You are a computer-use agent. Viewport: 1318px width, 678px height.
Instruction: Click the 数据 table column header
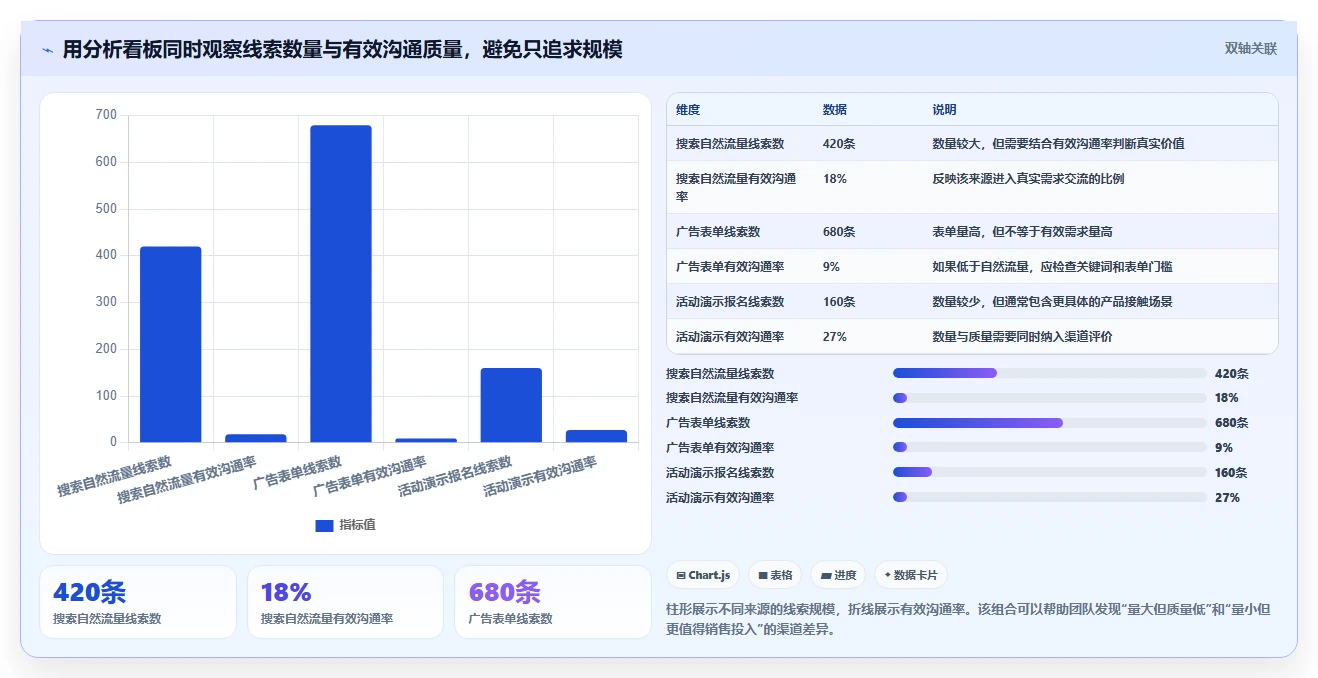click(x=835, y=110)
